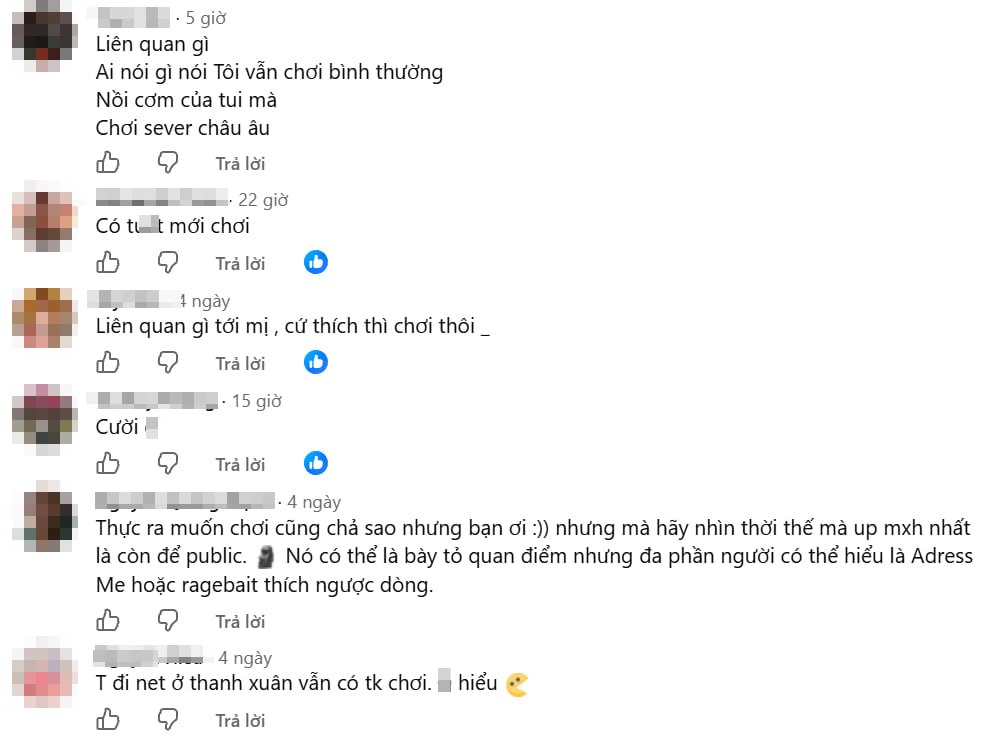Dislike the 'Cười' comment
This screenshot has width=985, height=743.
(x=168, y=464)
